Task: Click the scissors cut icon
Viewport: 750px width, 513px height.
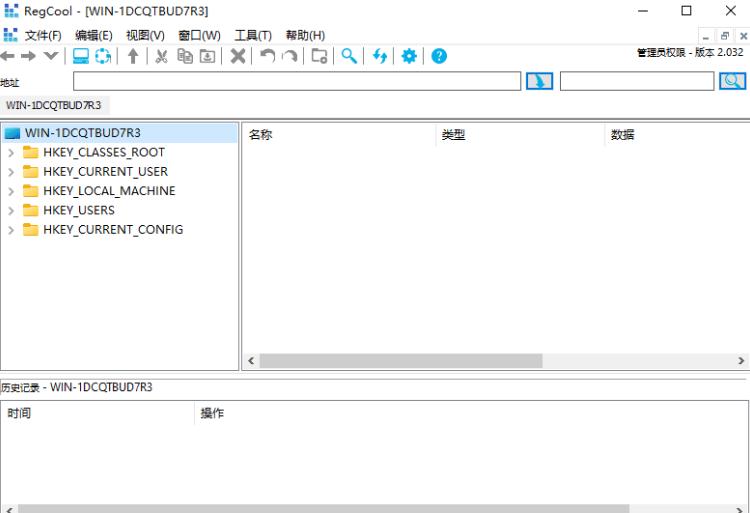Action: [162, 56]
